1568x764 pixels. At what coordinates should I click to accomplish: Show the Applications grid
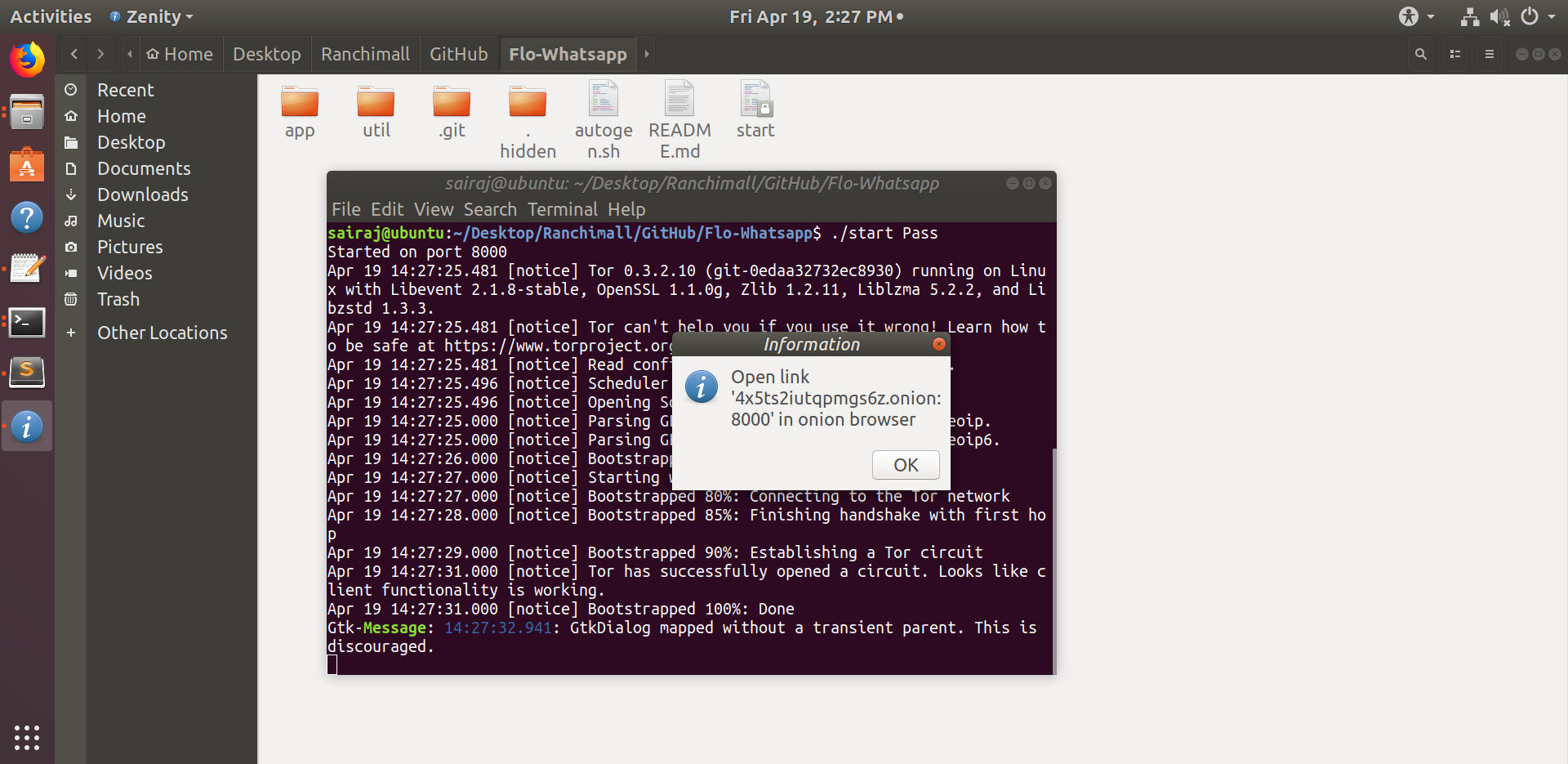point(27,737)
